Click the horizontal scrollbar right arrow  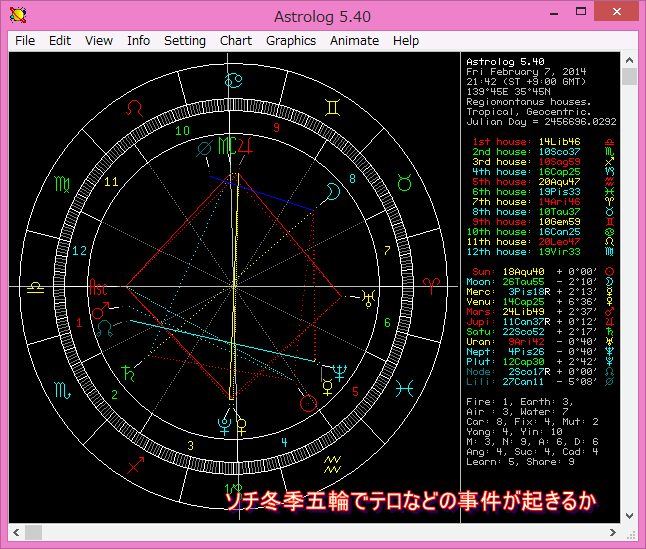click(x=613, y=533)
